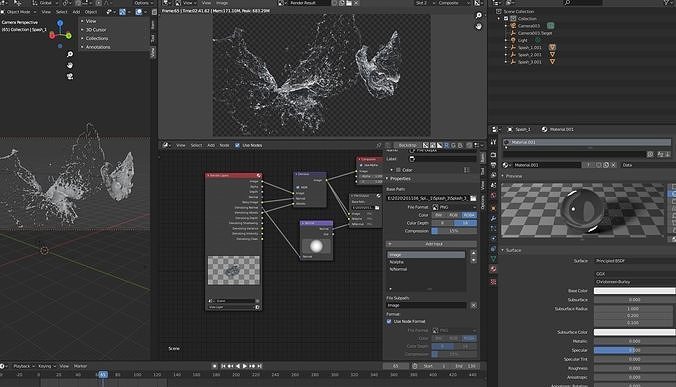Screen dimensions: 676x387
Task: Expand the Annotations panel
Action: (98, 47)
